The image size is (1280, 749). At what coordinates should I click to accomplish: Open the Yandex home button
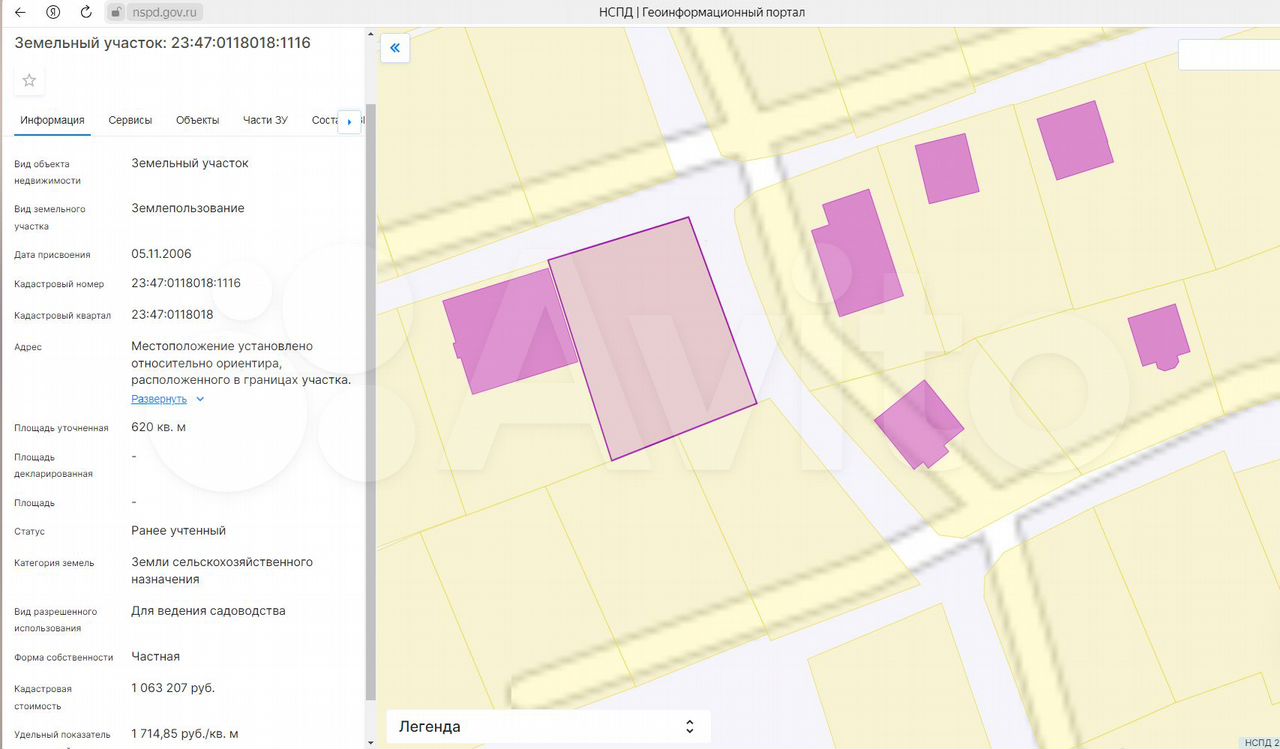coord(53,12)
